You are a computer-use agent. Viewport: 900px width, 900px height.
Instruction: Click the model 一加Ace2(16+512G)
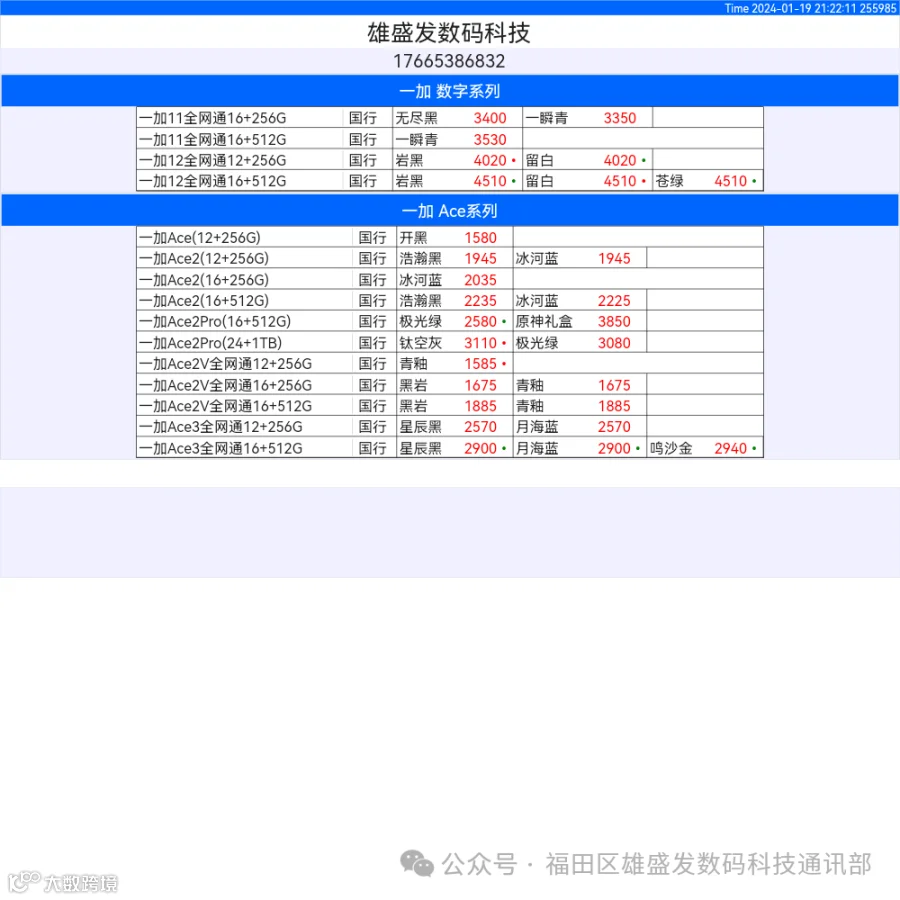pyautogui.click(x=204, y=301)
